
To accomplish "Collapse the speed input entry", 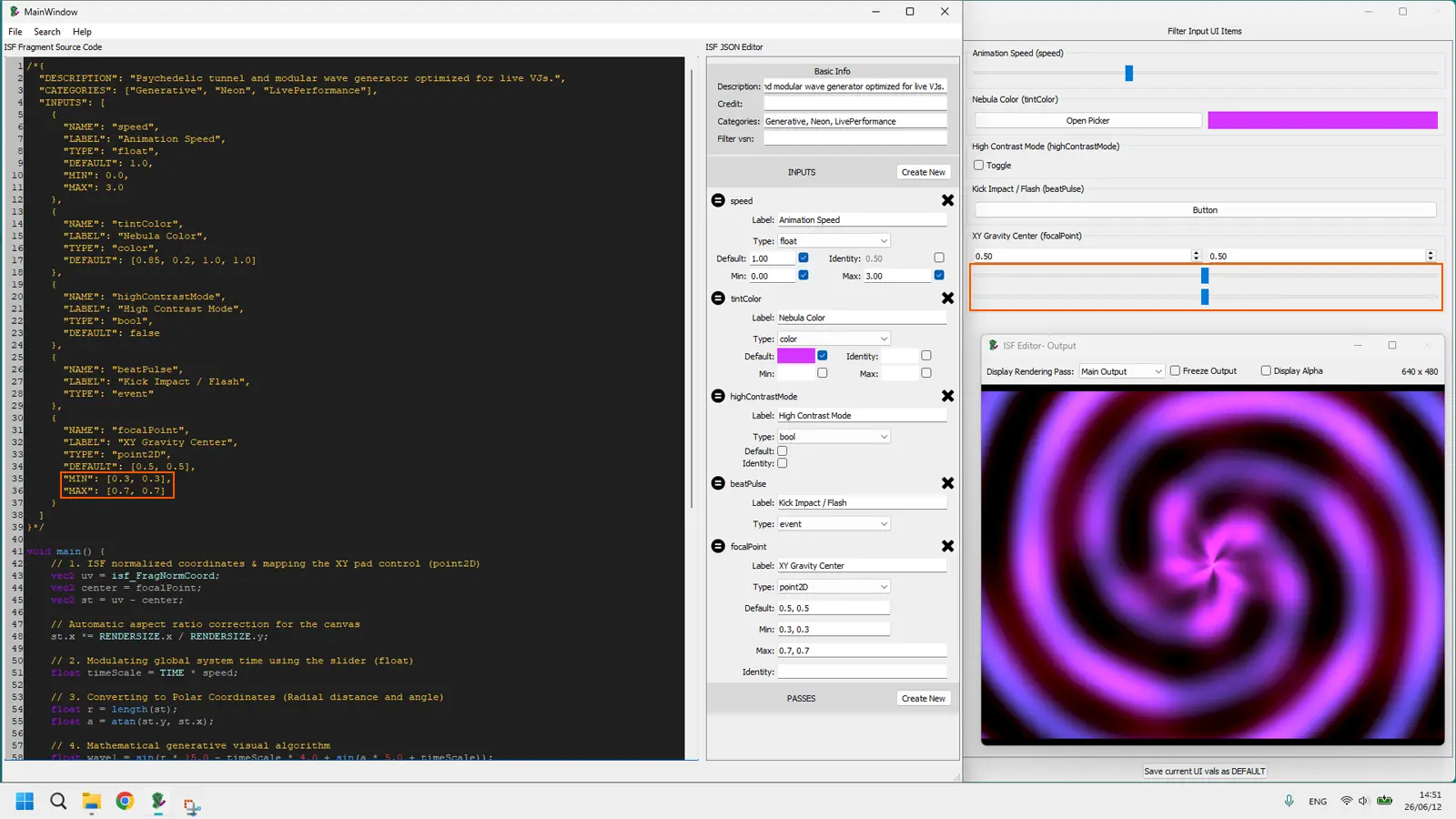I will (718, 200).
